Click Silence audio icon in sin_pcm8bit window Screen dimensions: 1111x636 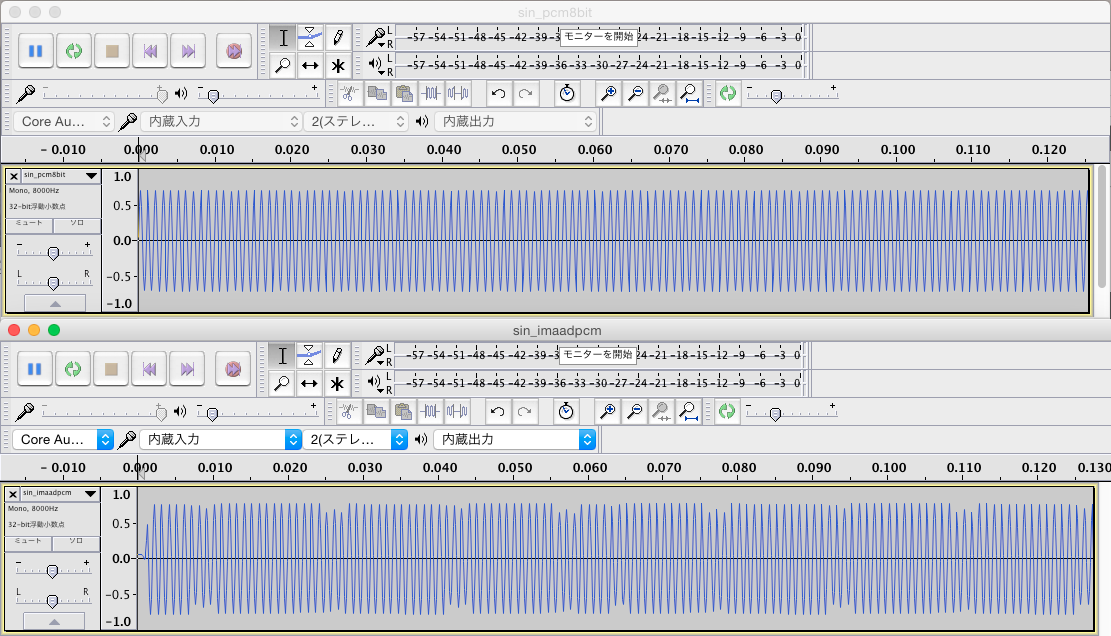point(458,93)
